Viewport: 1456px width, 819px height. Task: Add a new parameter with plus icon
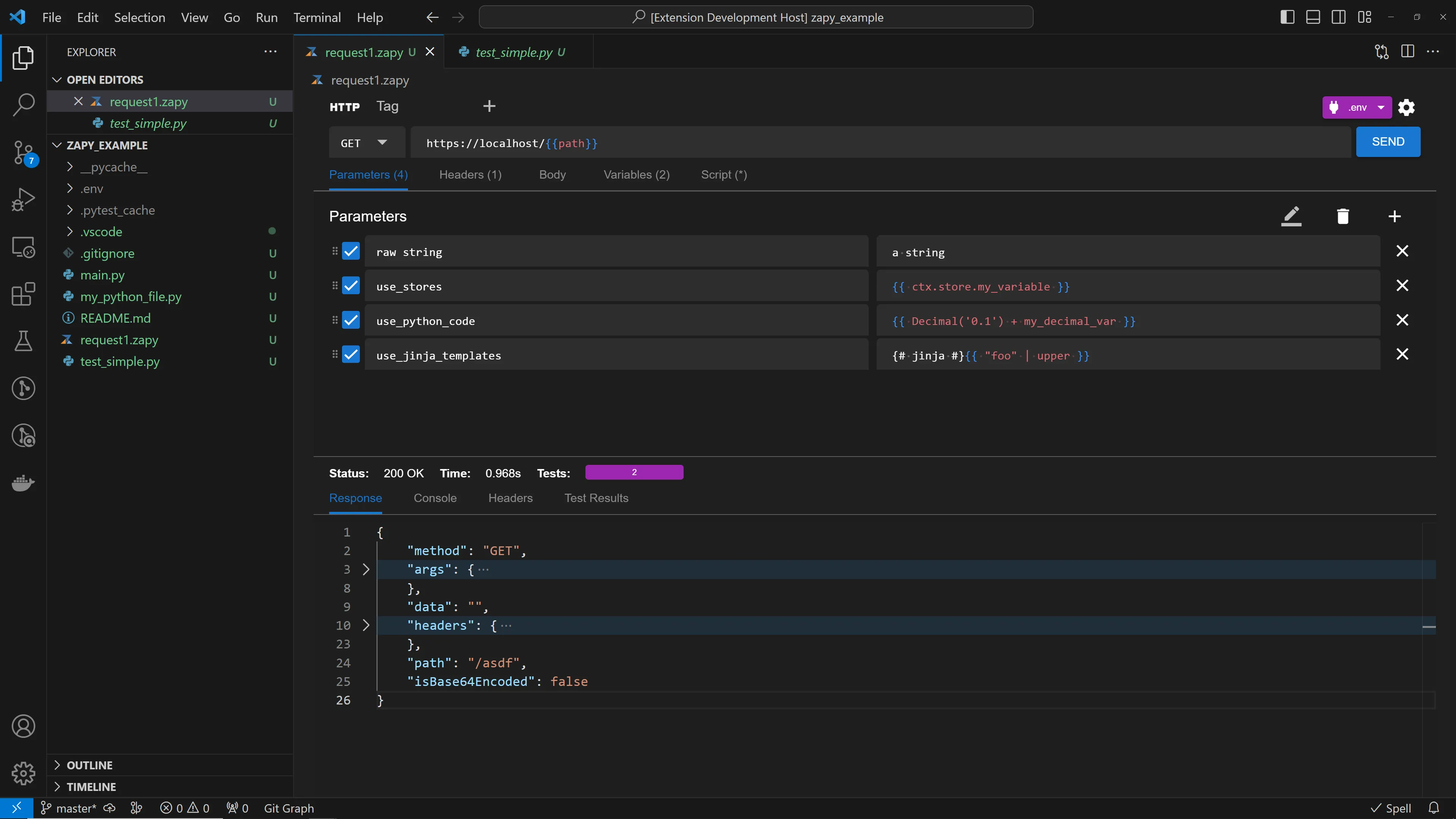tap(1394, 216)
